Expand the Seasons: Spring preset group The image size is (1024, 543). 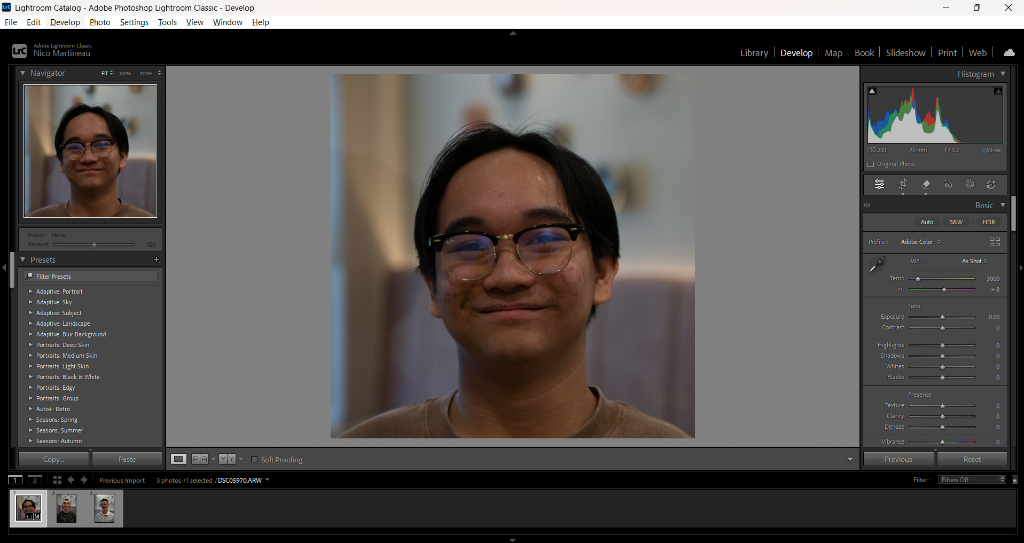31,420
